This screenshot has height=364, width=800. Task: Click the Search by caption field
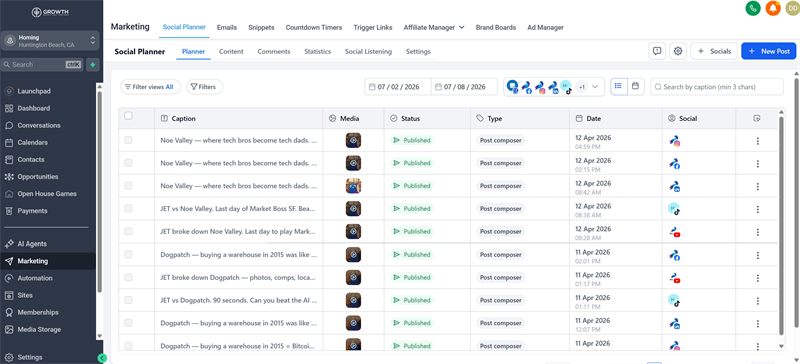717,87
